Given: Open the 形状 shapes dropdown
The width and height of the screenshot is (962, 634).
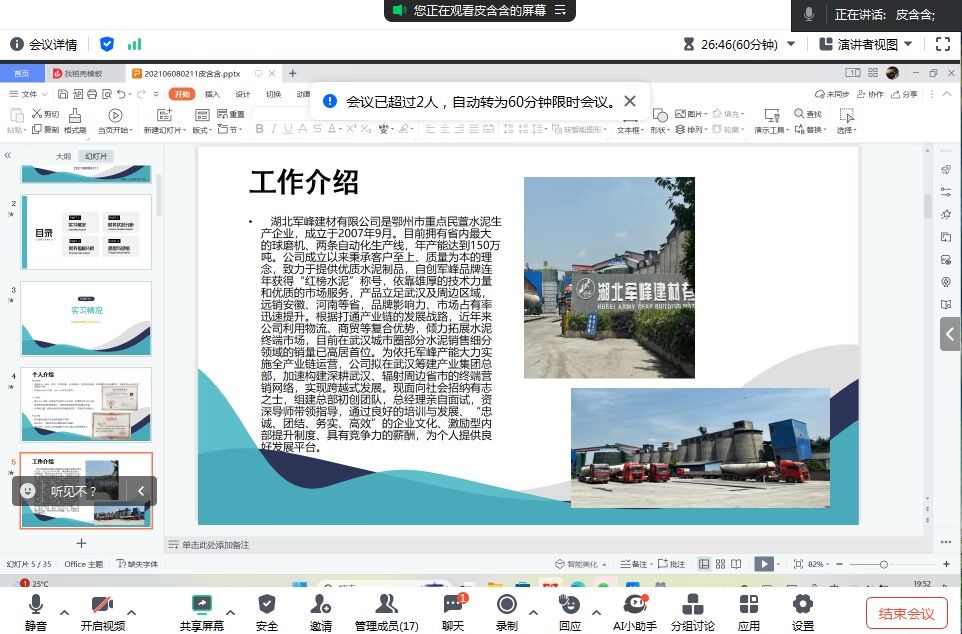Looking at the screenshot, I should (660, 121).
